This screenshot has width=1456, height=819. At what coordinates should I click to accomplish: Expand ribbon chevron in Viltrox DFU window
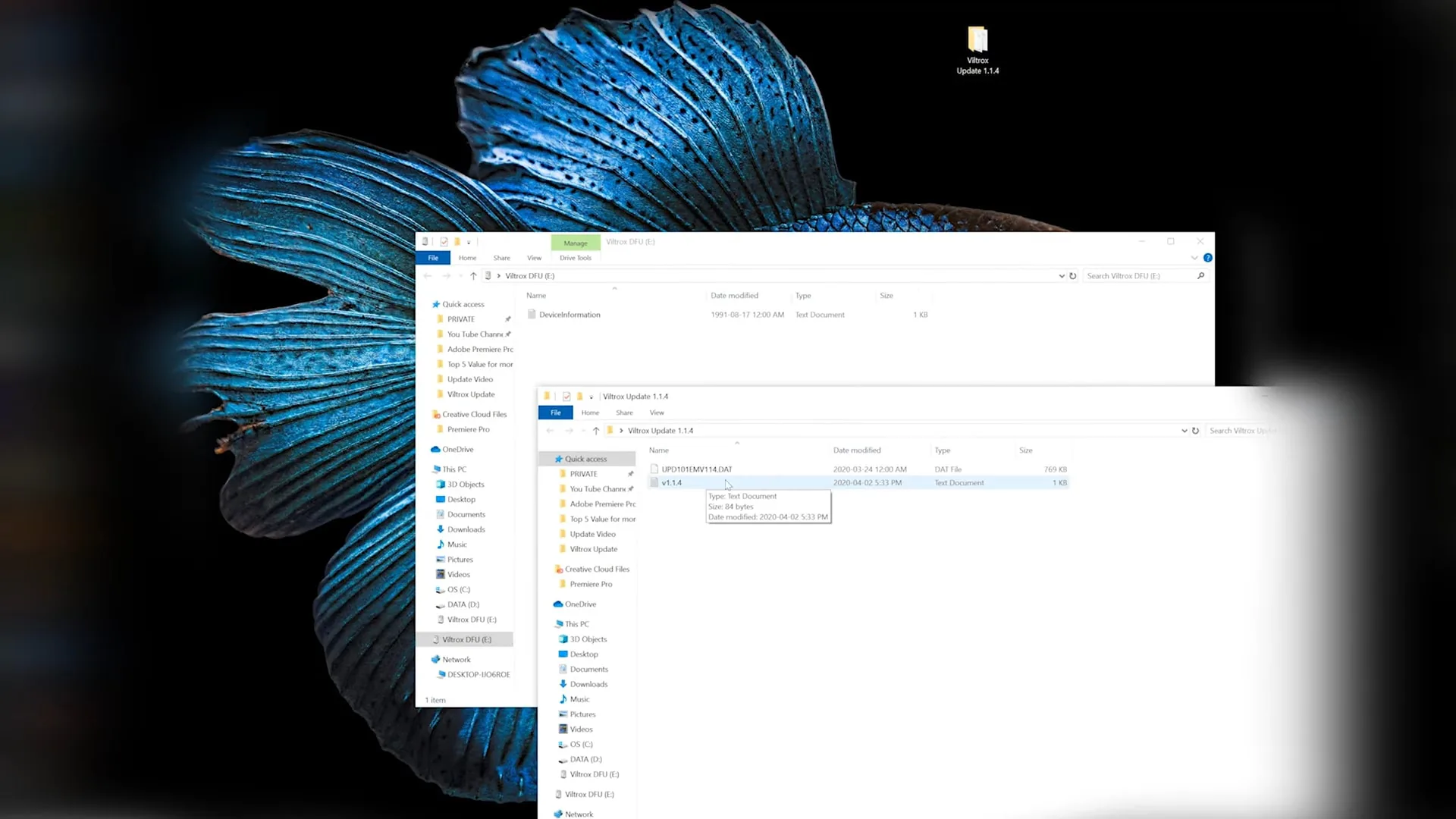pyautogui.click(x=1194, y=258)
